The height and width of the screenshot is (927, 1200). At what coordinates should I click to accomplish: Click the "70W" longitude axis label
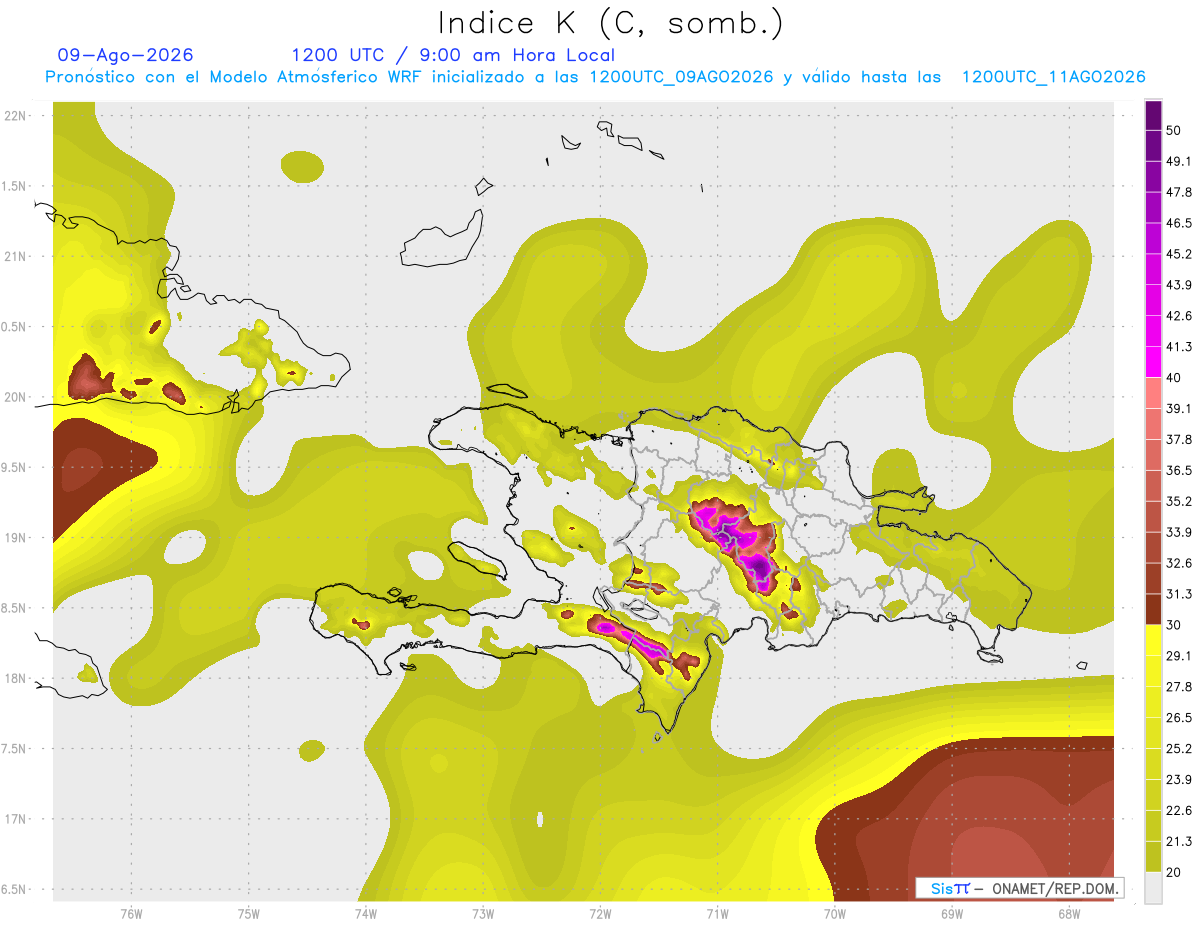click(x=834, y=913)
